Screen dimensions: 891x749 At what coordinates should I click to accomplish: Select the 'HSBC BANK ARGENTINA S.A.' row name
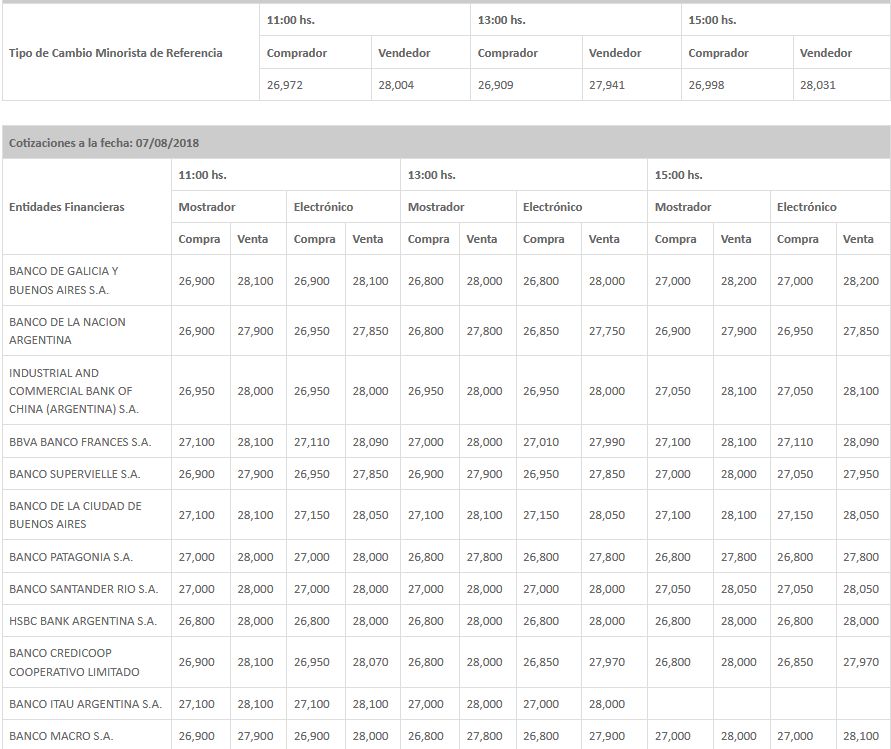[83, 621]
